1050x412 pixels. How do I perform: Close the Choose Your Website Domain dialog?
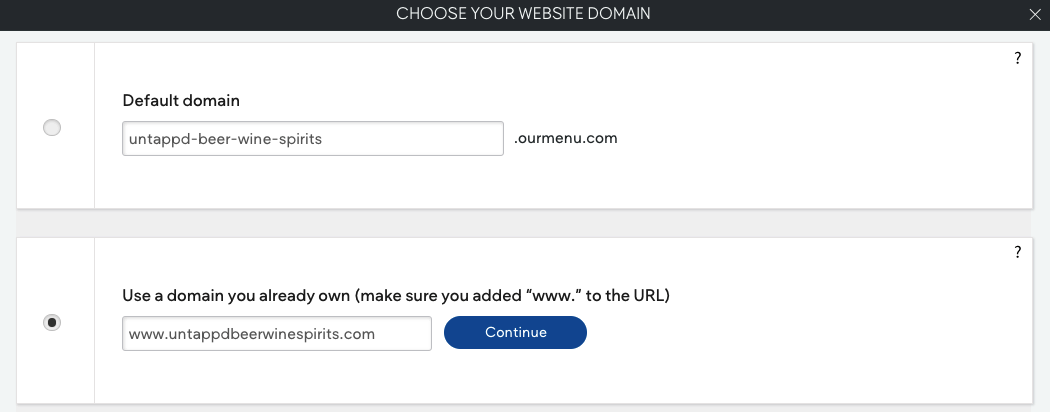(x=1035, y=15)
